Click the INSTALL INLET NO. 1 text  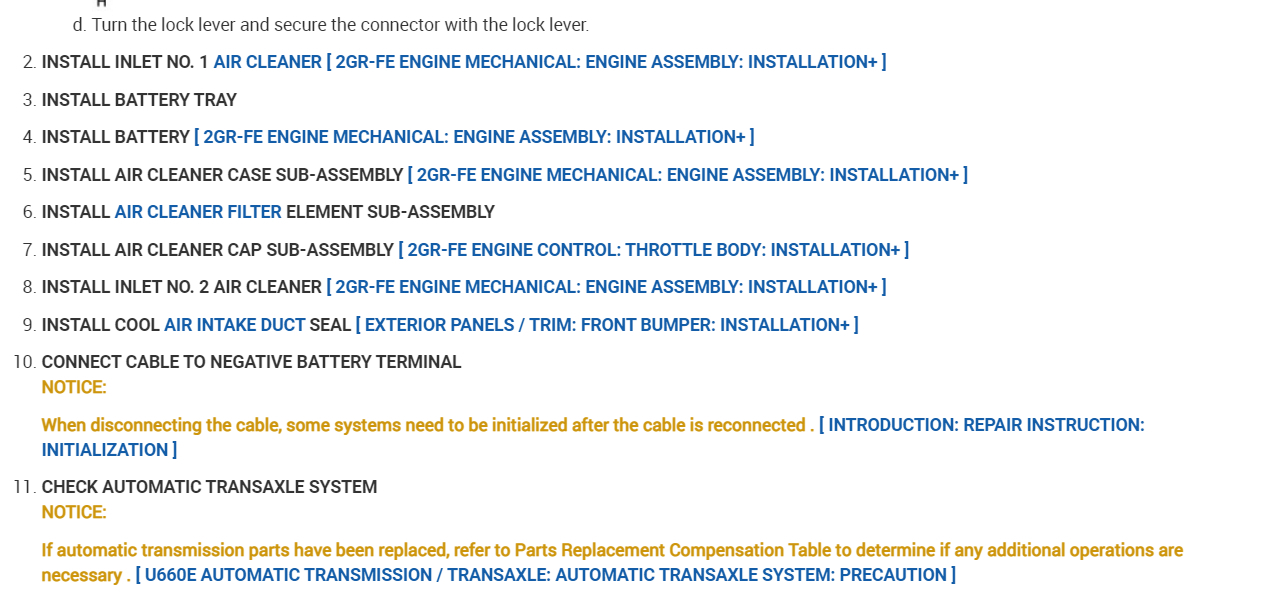125,62
